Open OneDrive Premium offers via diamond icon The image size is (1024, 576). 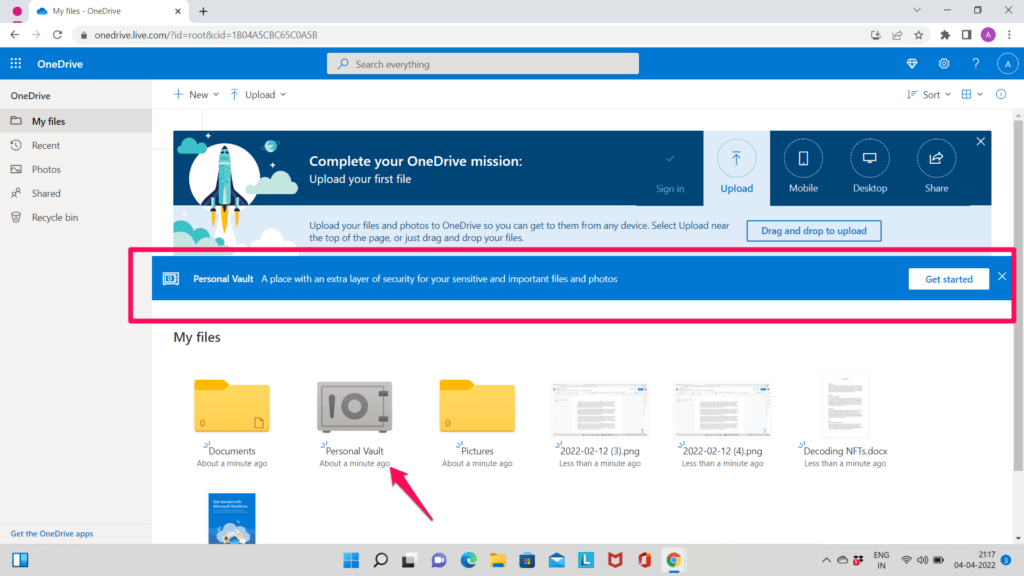(x=911, y=63)
